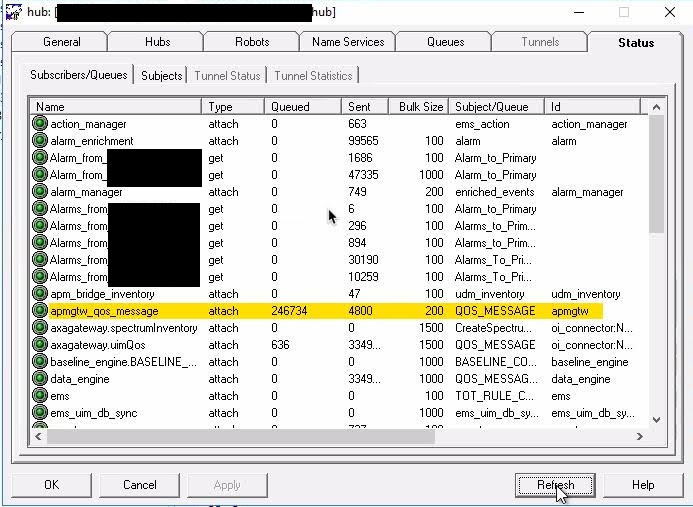
Task: Click the green status icon for action_manager
Action: pyautogui.click(x=40, y=124)
